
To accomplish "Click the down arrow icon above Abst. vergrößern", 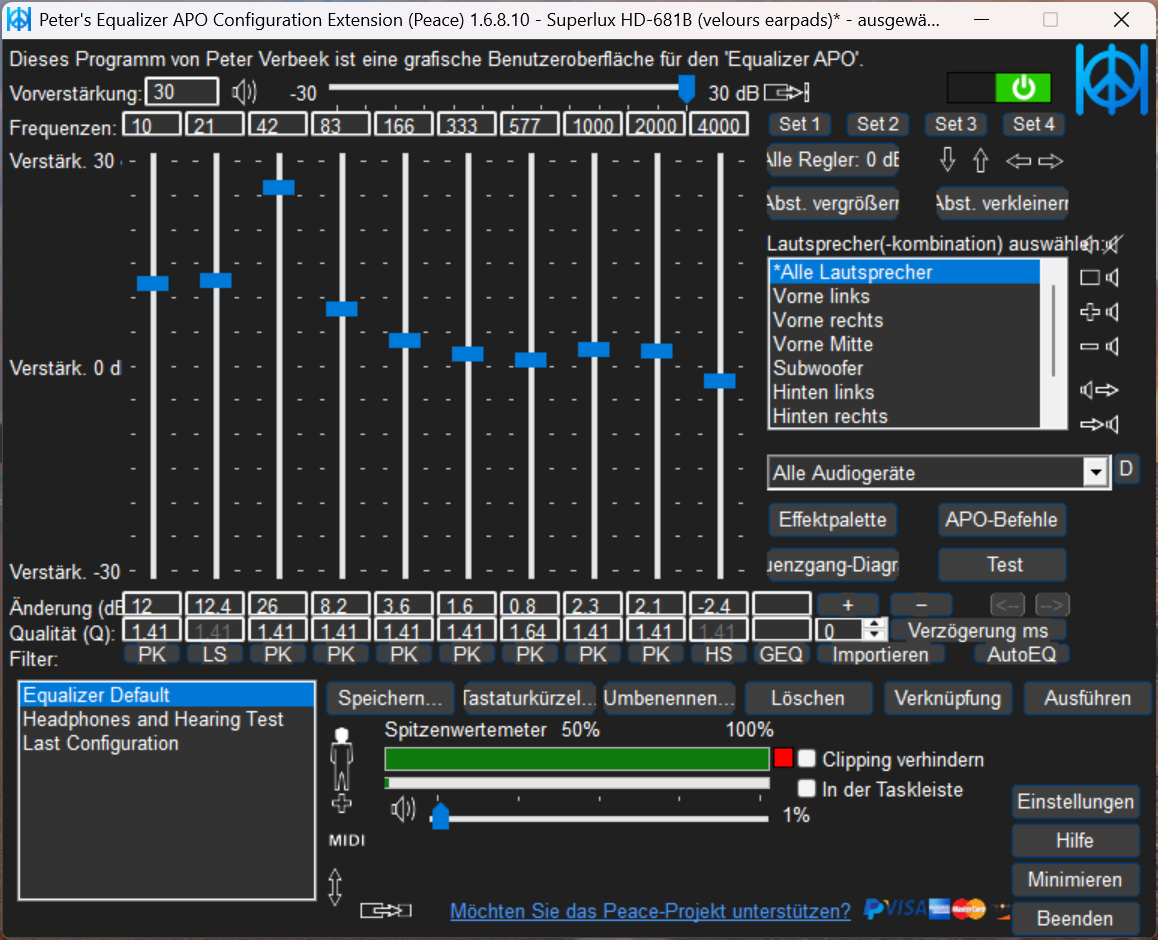I will [947, 160].
